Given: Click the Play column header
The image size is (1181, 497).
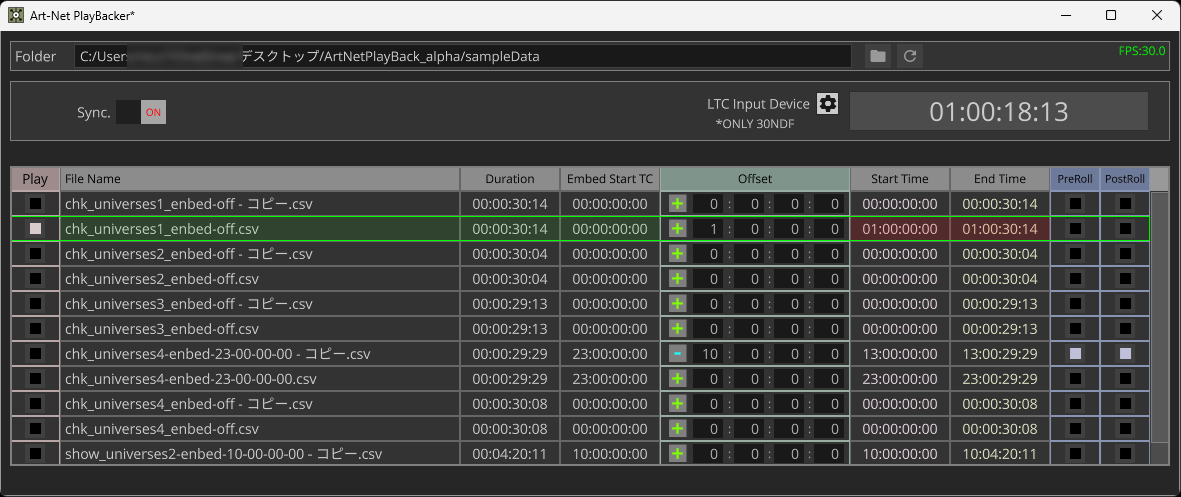Looking at the screenshot, I should click(x=35, y=179).
